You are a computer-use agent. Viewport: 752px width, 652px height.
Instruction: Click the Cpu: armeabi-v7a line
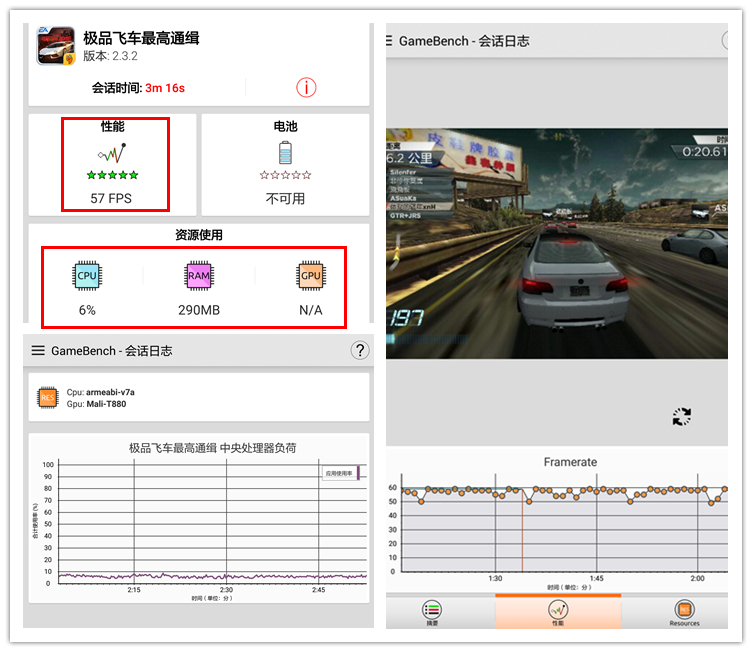point(101,392)
